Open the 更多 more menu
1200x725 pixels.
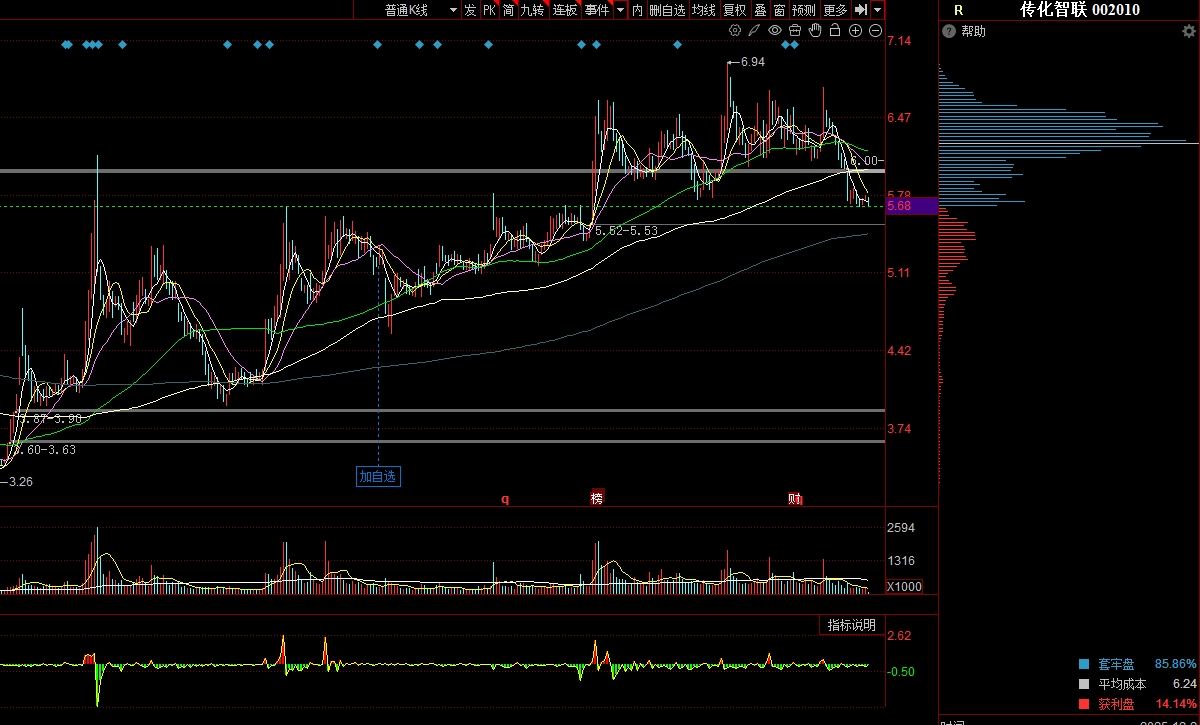pos(835,10)
